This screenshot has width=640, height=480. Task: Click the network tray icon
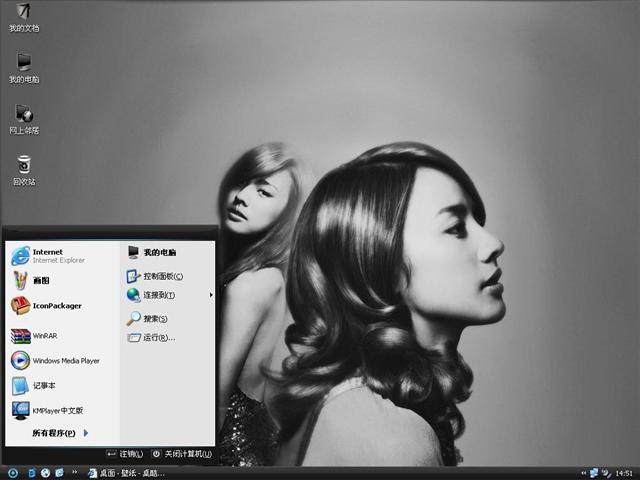click(594, 473)
